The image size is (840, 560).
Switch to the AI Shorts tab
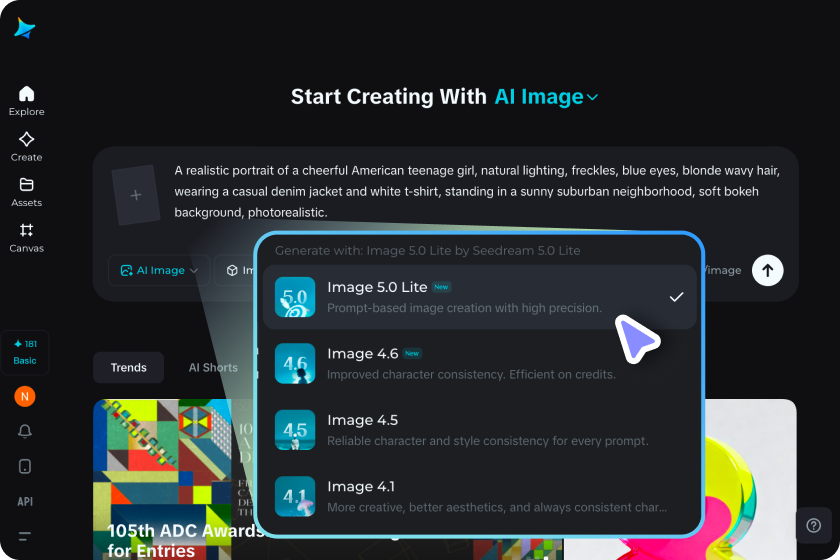coord(213,368)
